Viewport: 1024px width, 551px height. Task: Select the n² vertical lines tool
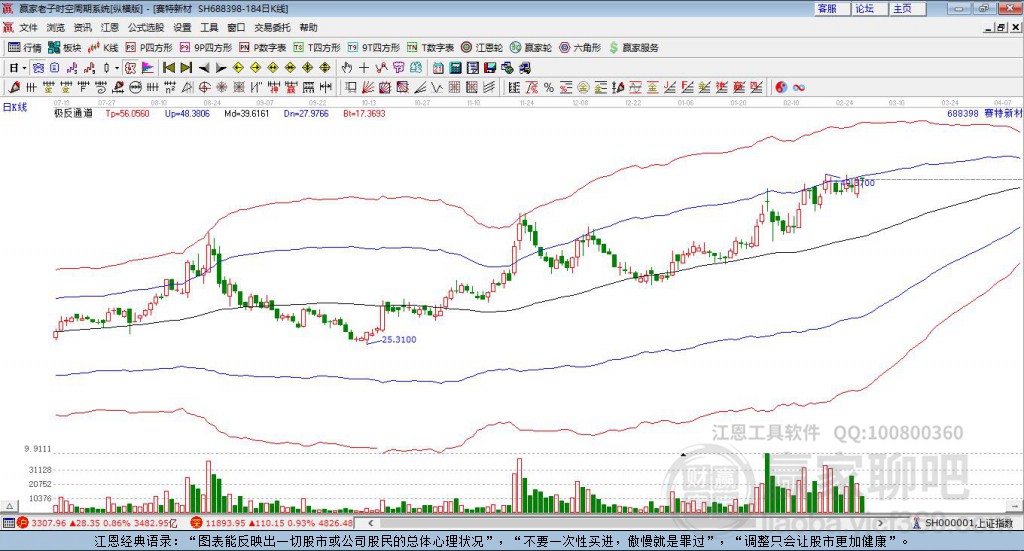click(x=170, y=87)
